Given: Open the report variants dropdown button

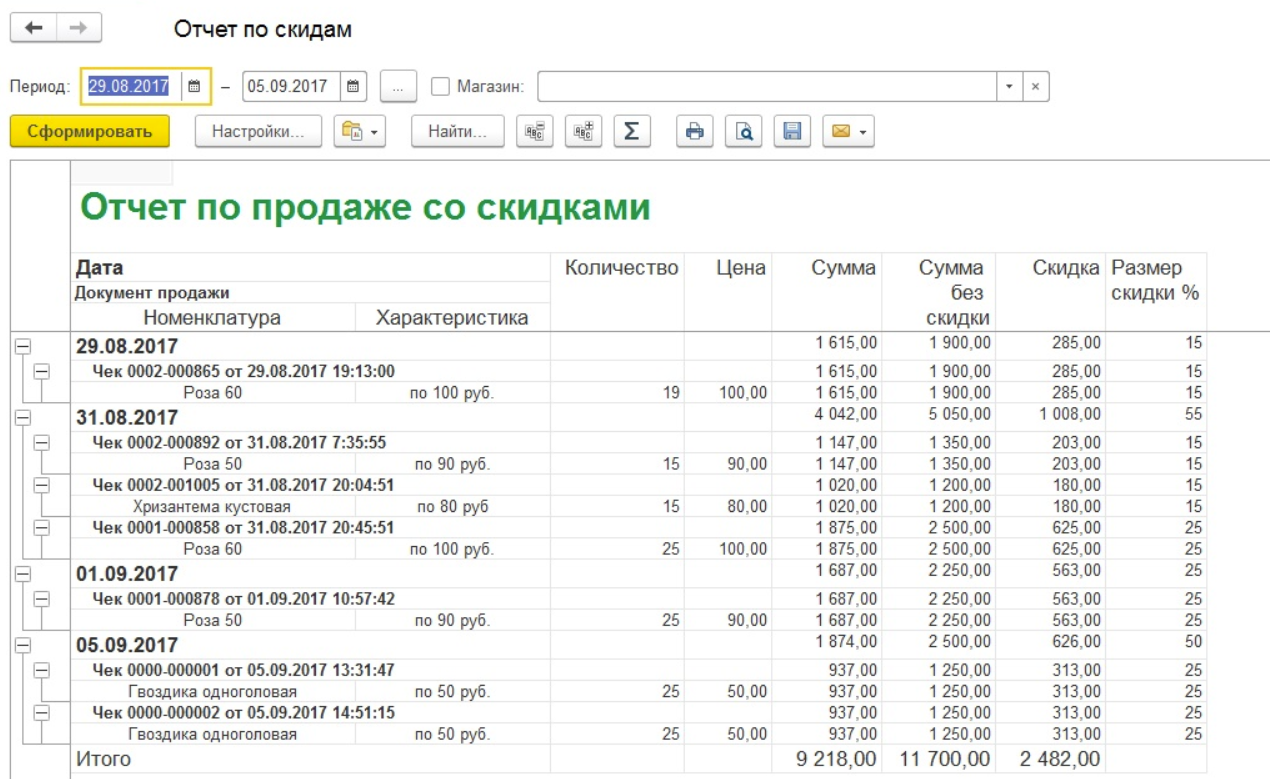Looking at the screenshot, I should point(359,131).
